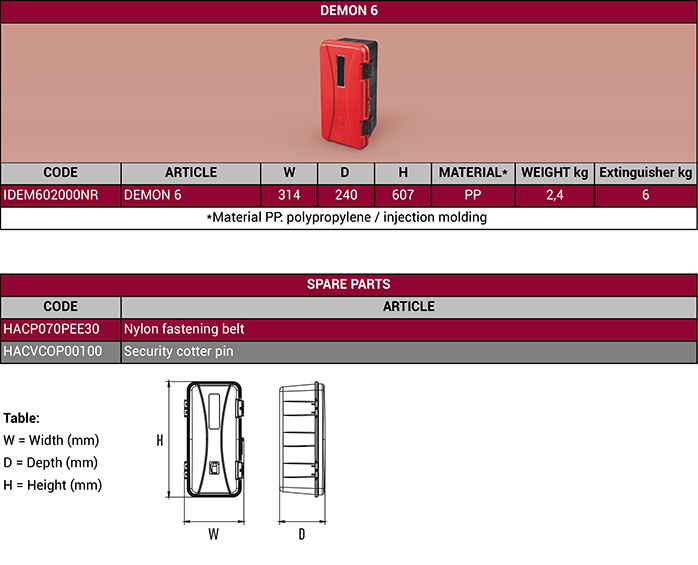The height and width of the screenshot is (565, 698).
Task: Select depth value 240
Action: pos(346,195)
